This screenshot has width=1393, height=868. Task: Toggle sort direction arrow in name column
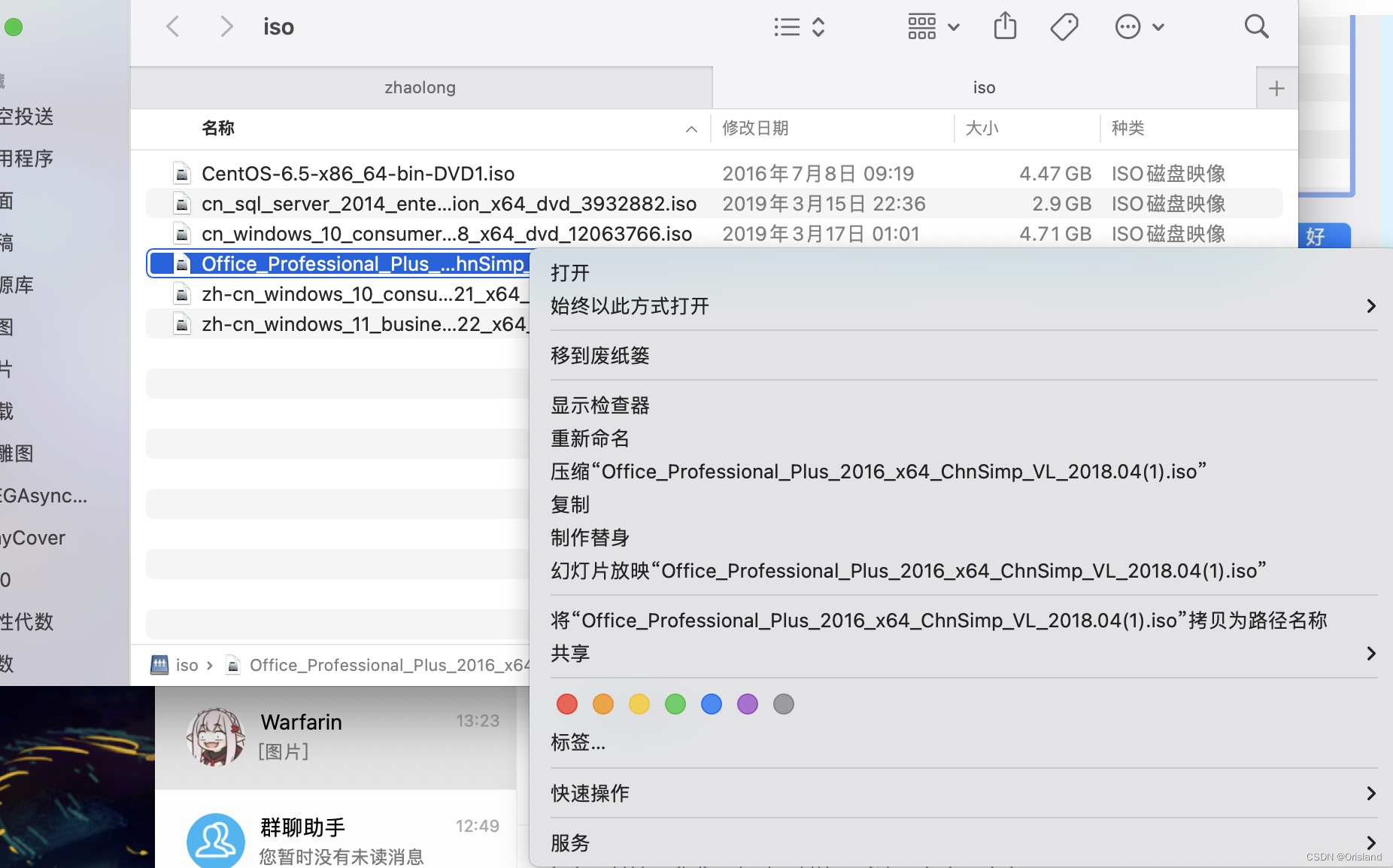(x=691, y=129)
